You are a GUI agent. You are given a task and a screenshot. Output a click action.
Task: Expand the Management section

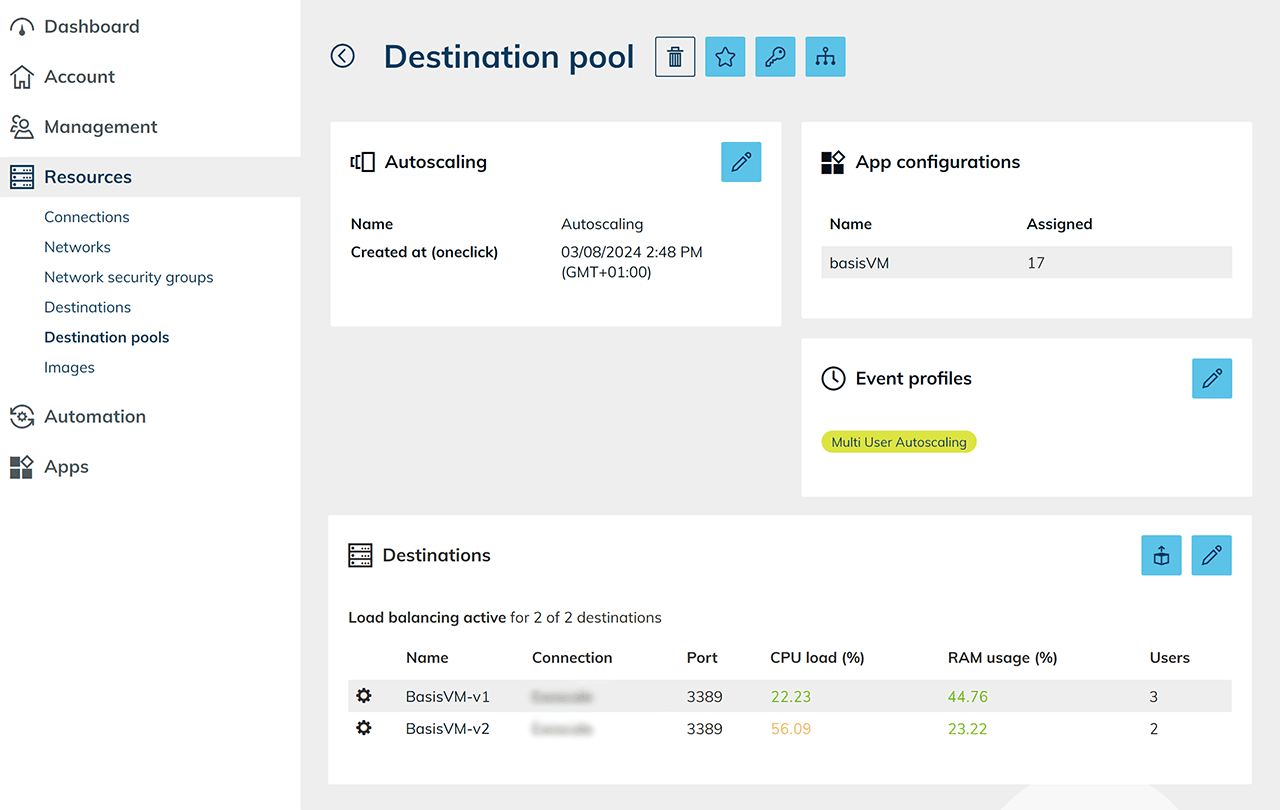[x=100, y=127]
